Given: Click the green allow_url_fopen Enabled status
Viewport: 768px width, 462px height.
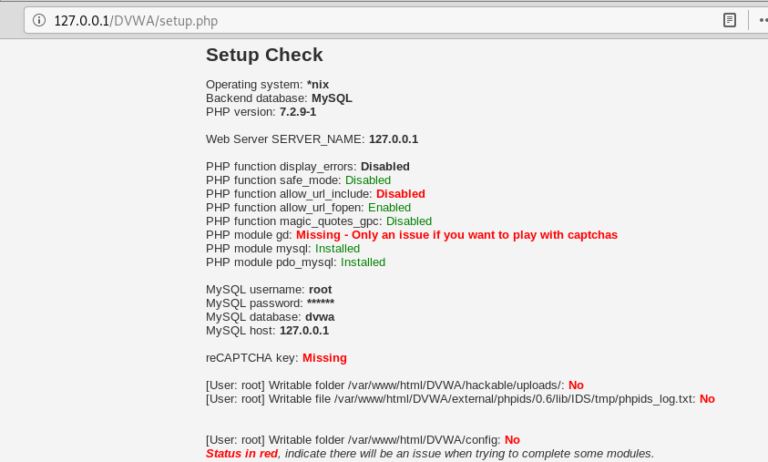Looking at the screenshot, I should tap(389, 207).
